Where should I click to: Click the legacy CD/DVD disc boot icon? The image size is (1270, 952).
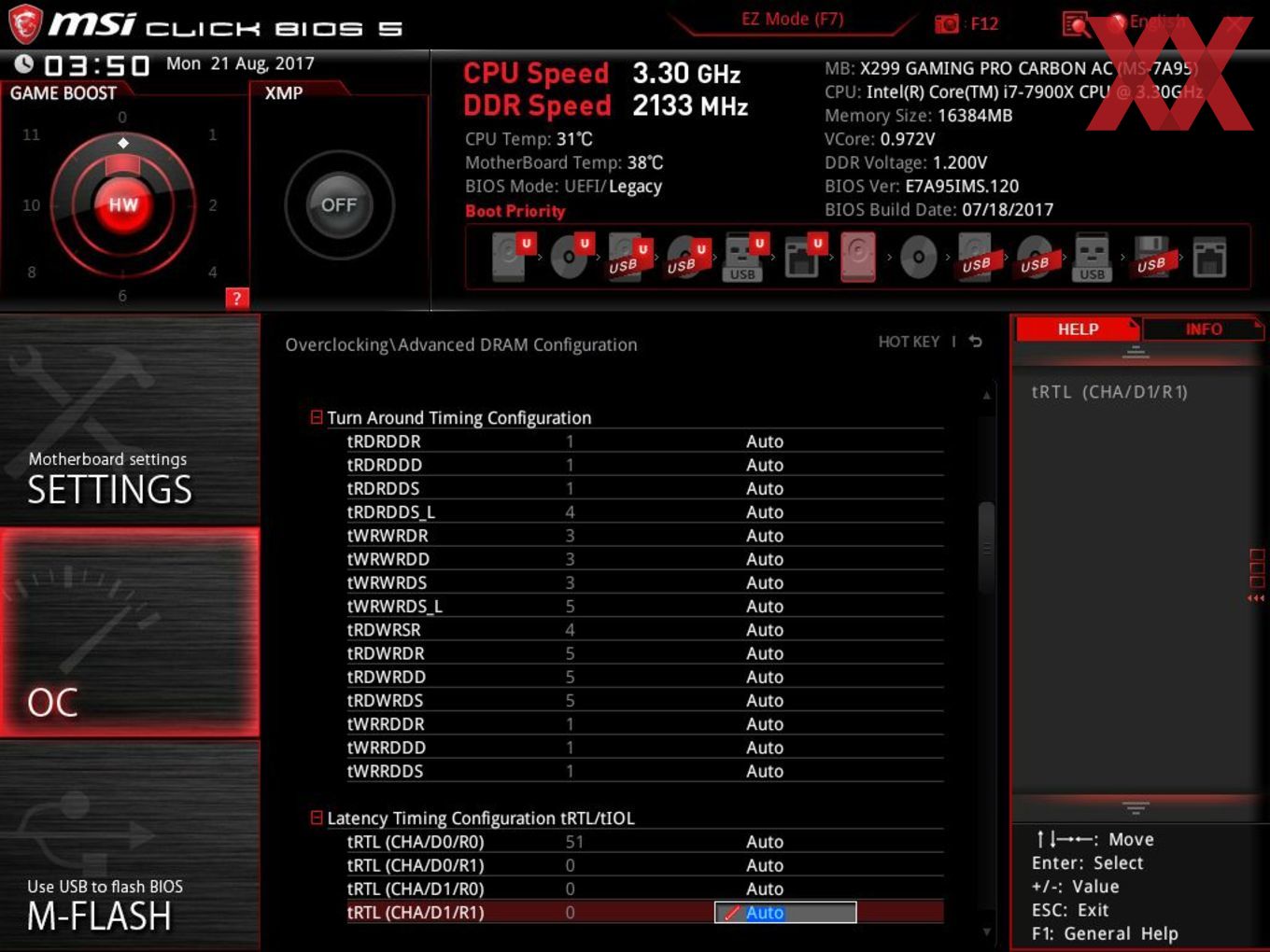point(918,257)
